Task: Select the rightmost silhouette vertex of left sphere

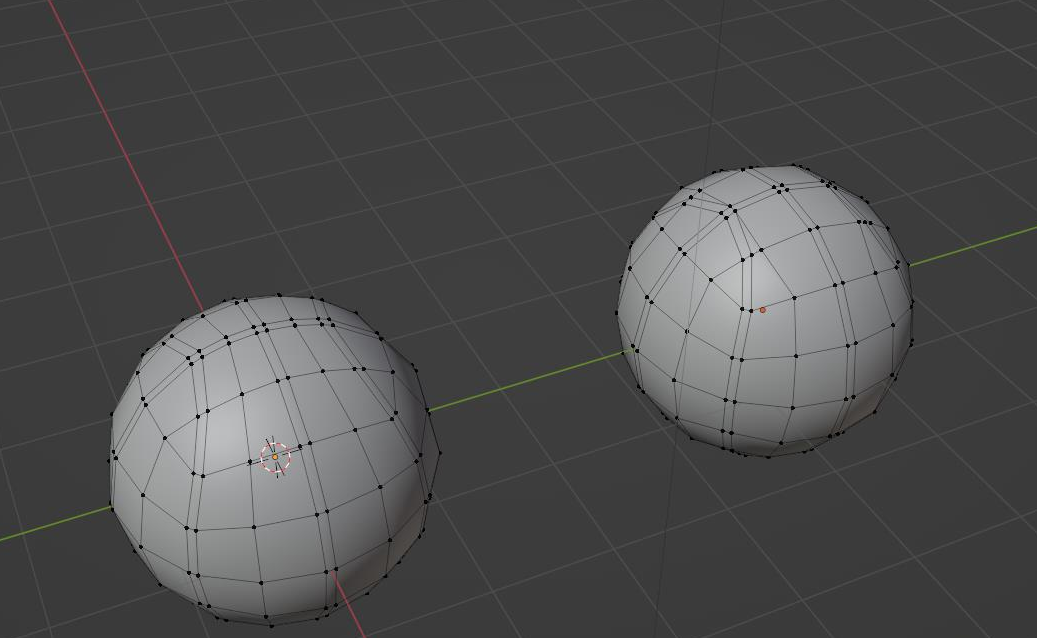Action: point(440,453)
